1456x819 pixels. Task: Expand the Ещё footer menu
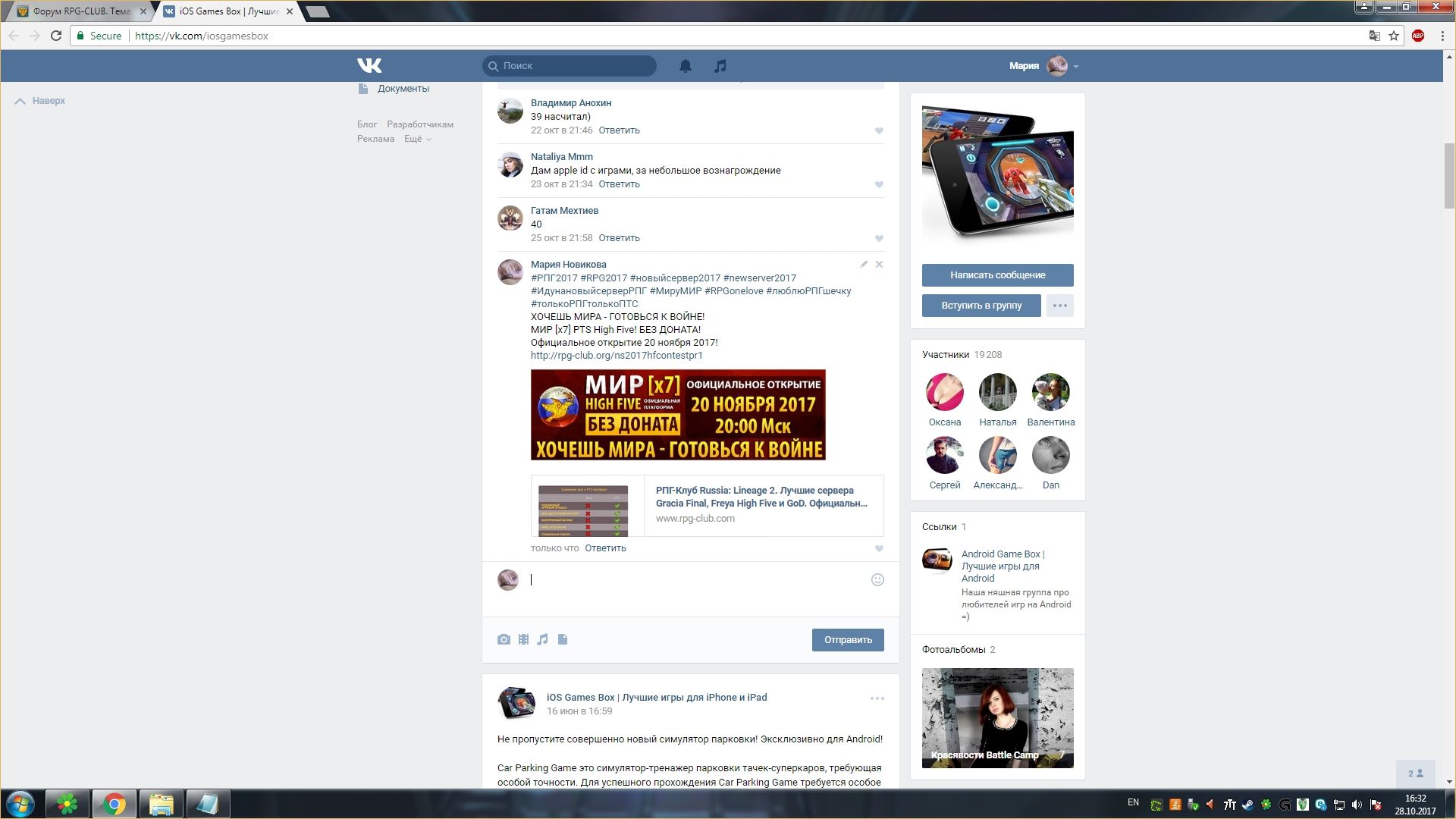click(x=417, y=139)
